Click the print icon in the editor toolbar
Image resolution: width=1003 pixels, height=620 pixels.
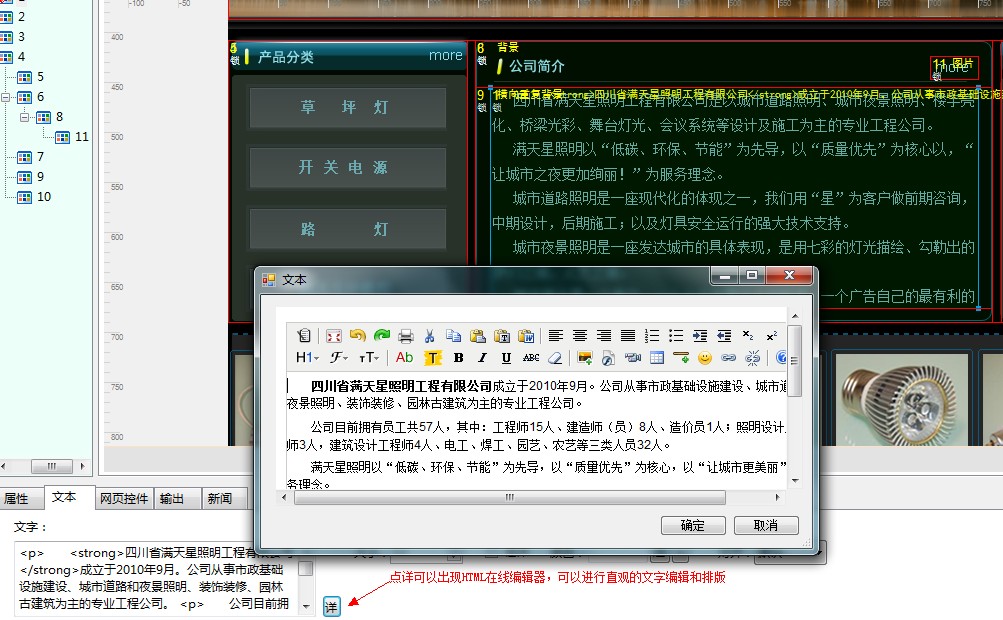[406, 335]
